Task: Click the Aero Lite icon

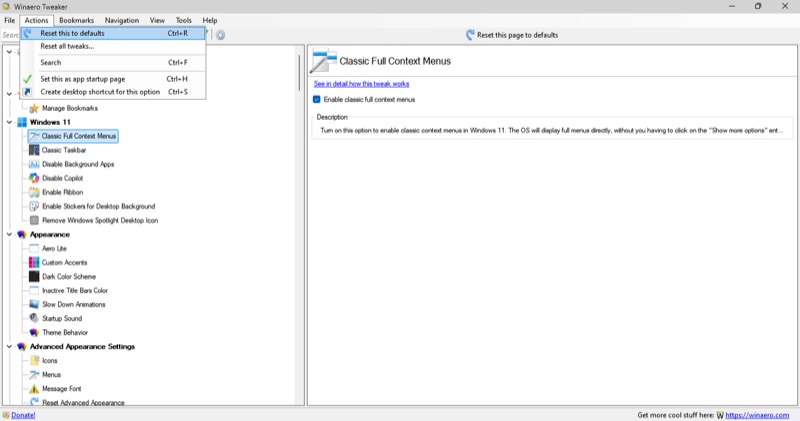Action: click(34, 249)
